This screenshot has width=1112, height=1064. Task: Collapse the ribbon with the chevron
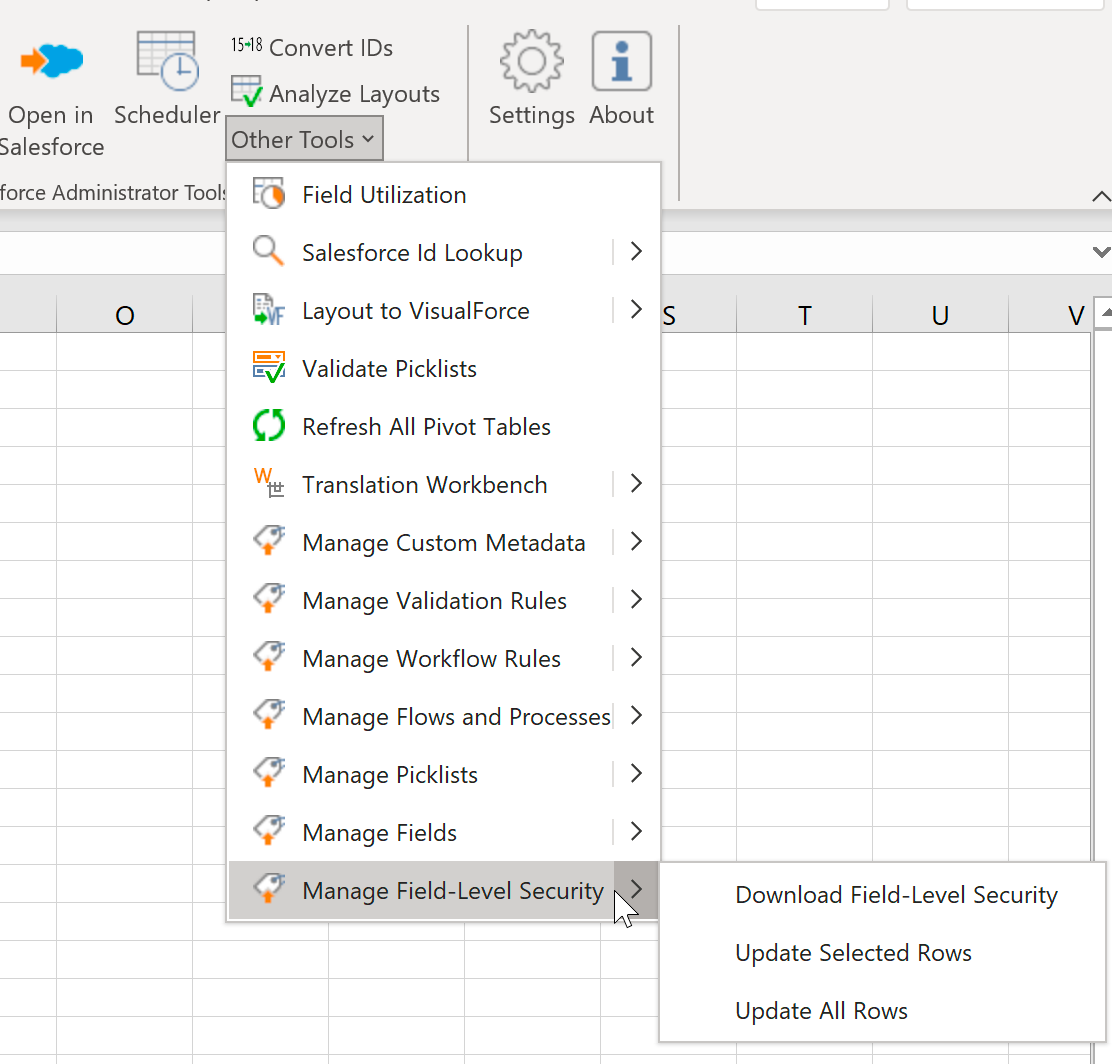[1100, 196]
